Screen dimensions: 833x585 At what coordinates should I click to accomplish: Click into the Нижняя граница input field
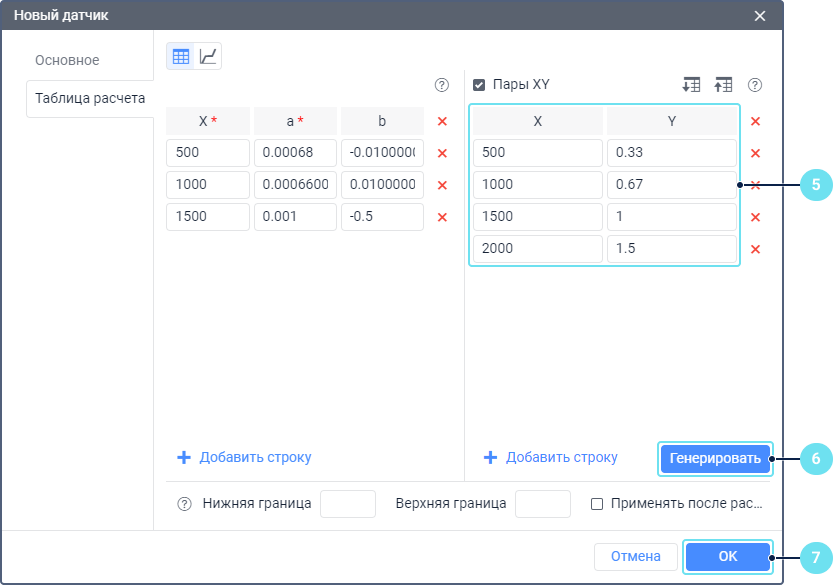347,504
